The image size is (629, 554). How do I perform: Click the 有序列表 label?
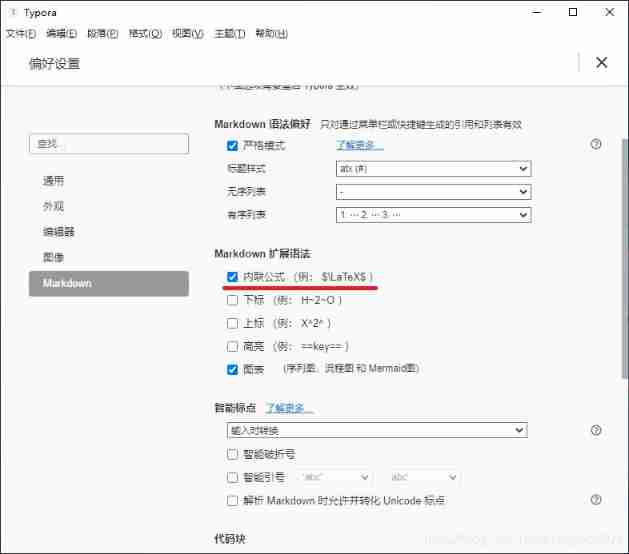[x=246, y=215]
